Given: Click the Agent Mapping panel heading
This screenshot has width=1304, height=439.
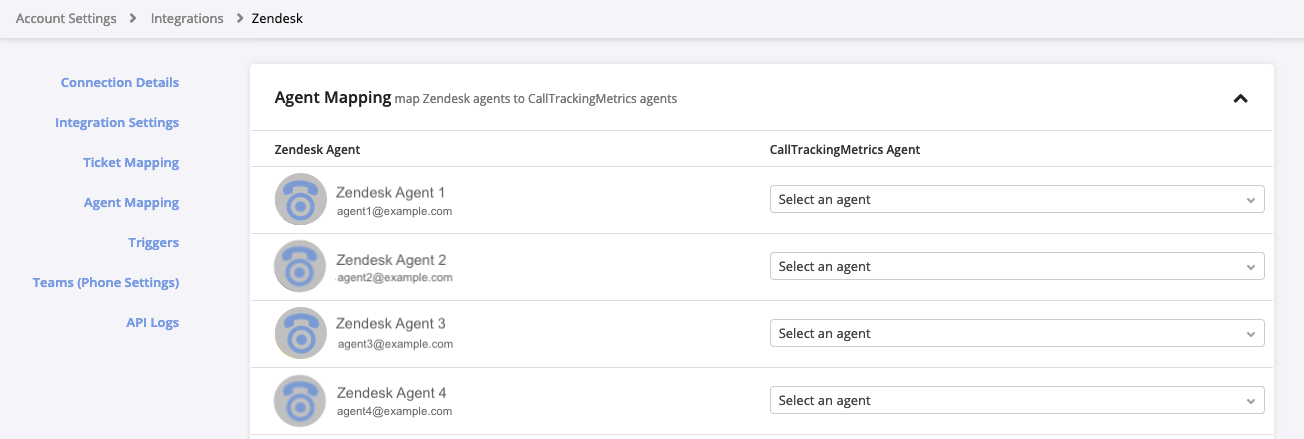Looking at the screenshot, I should point(333,97).
